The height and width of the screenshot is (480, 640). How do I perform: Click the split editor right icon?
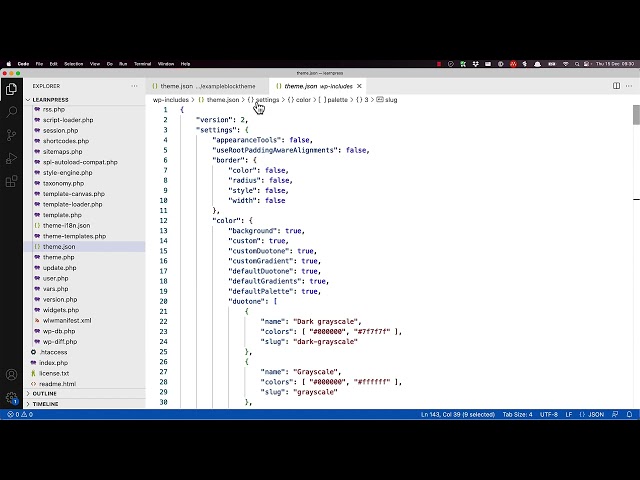(616, 86)
